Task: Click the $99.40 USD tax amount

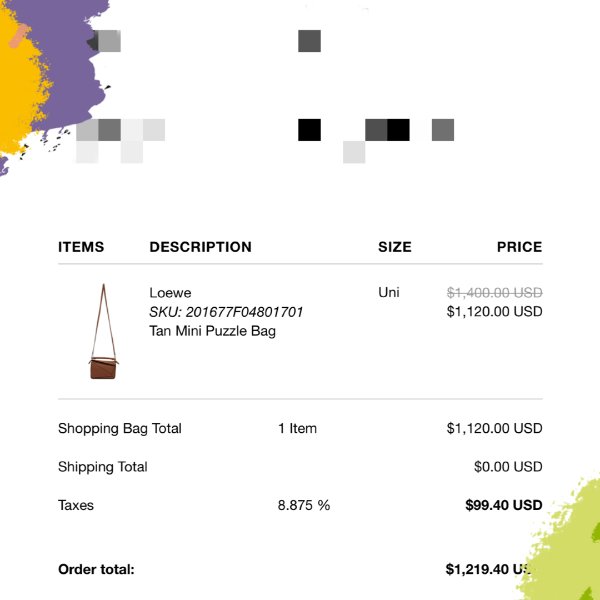Action: [504, 505]
